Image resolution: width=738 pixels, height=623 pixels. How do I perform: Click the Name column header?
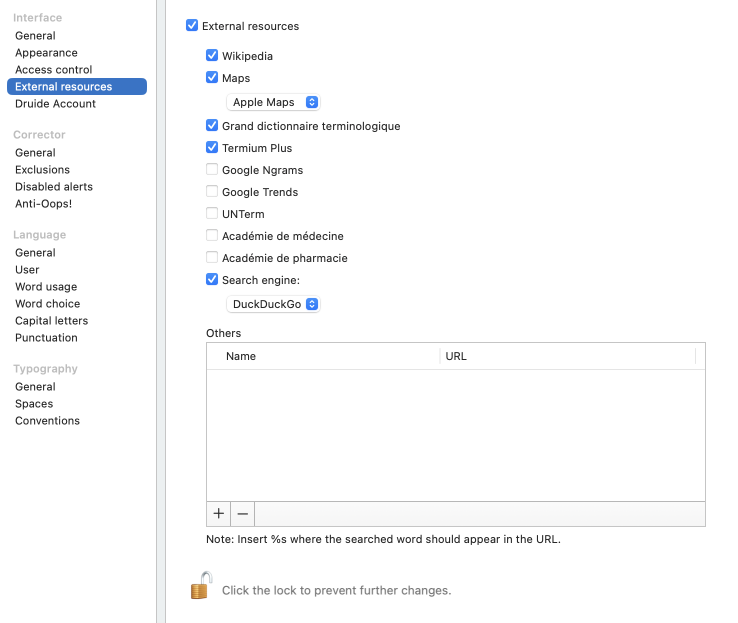pyautogui.click(x=322, y=356)
